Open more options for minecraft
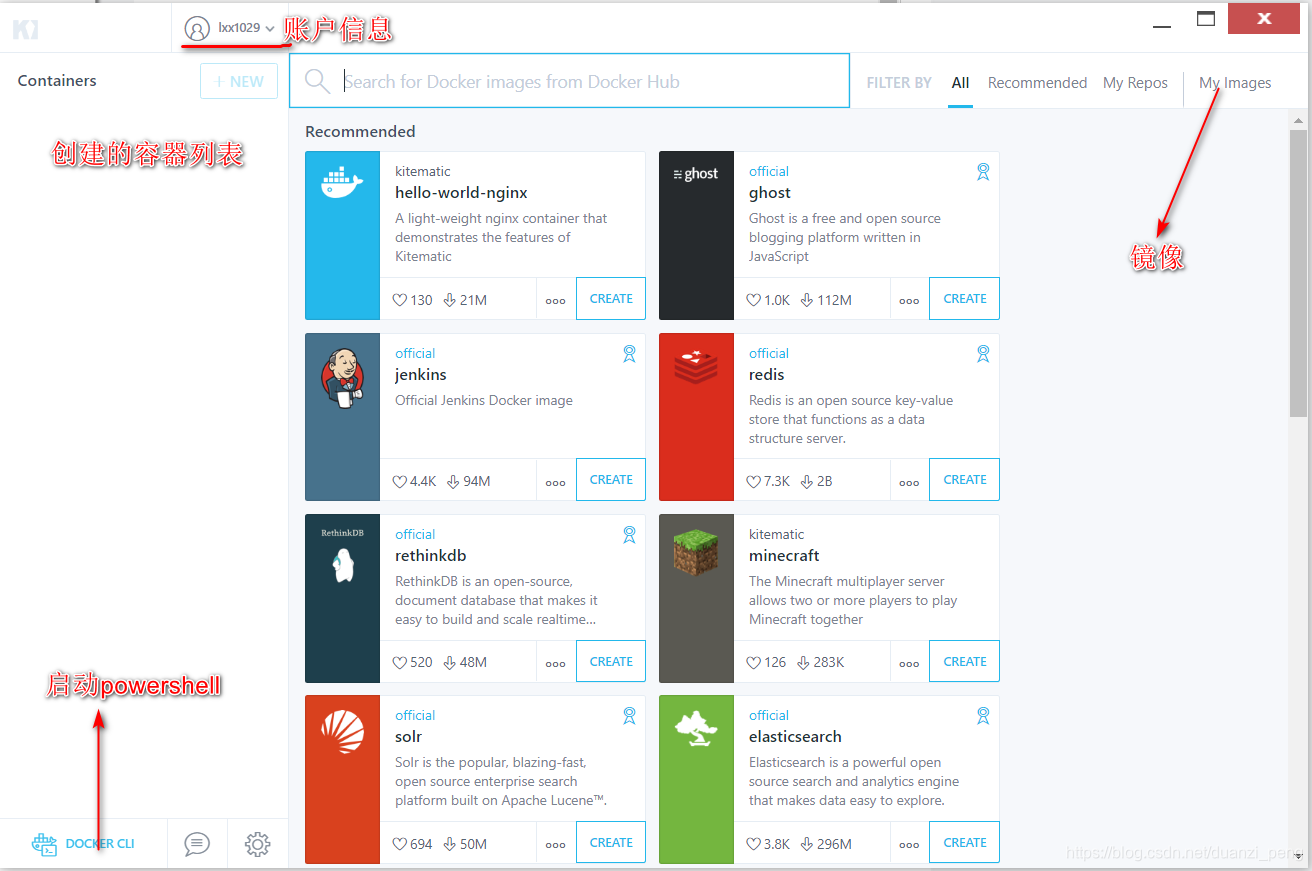Screen dimensions: 1312x871 click(x=909, y=663)
